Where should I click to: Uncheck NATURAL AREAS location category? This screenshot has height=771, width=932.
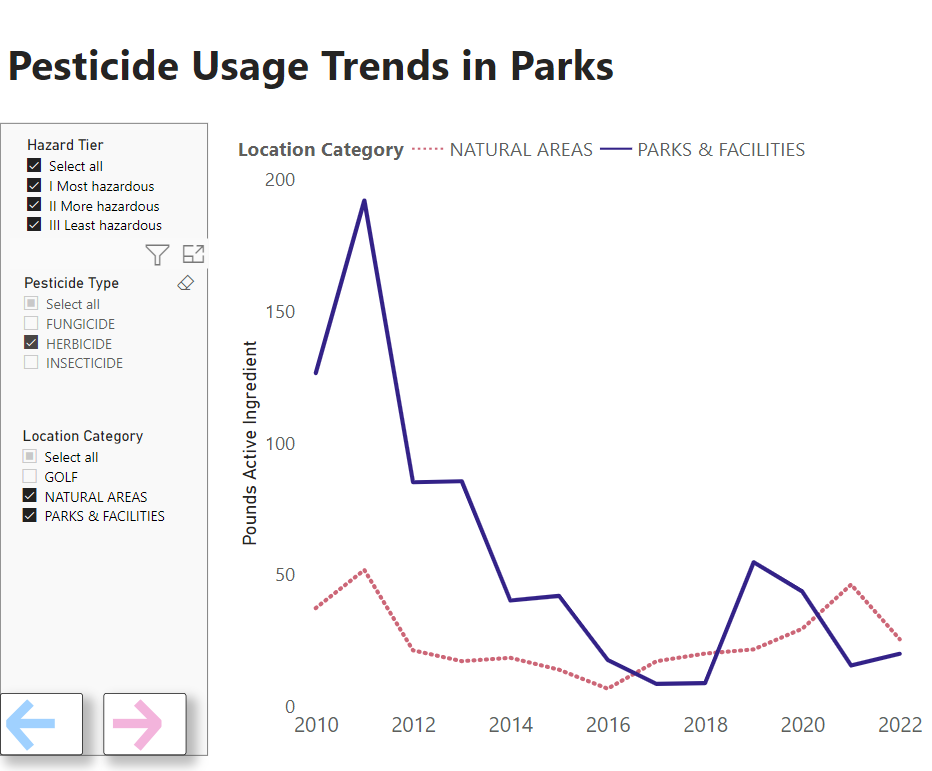pyautogui.click(x=30, y=496)
